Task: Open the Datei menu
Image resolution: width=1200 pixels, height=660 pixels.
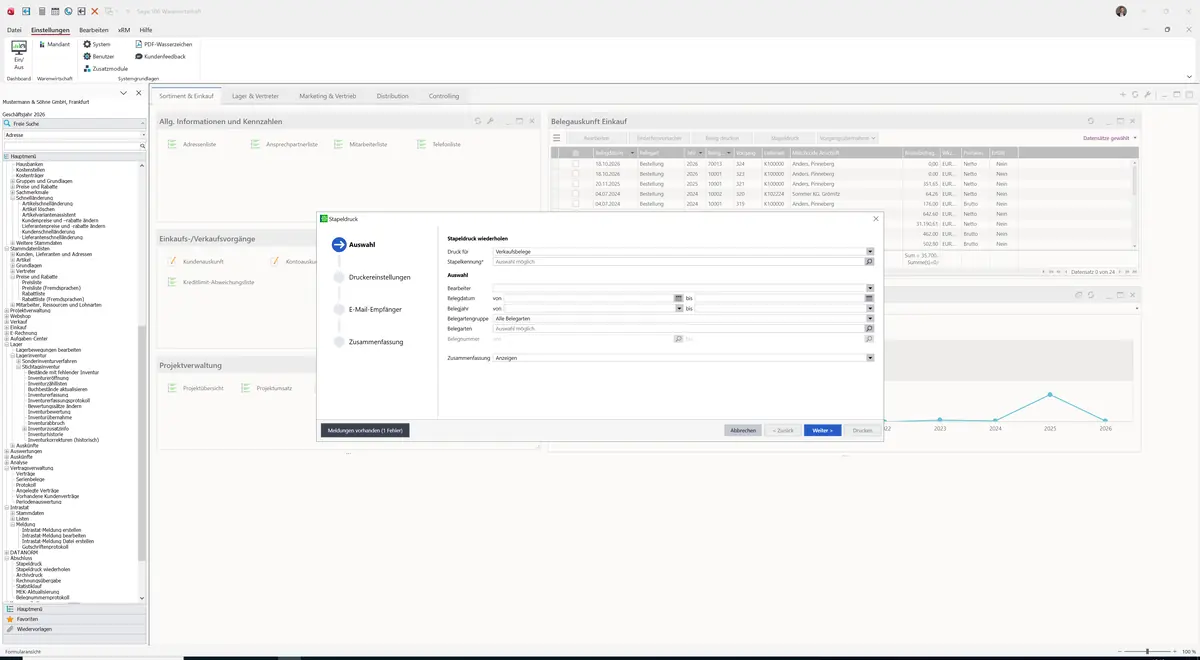Action: tap(14, 30)
